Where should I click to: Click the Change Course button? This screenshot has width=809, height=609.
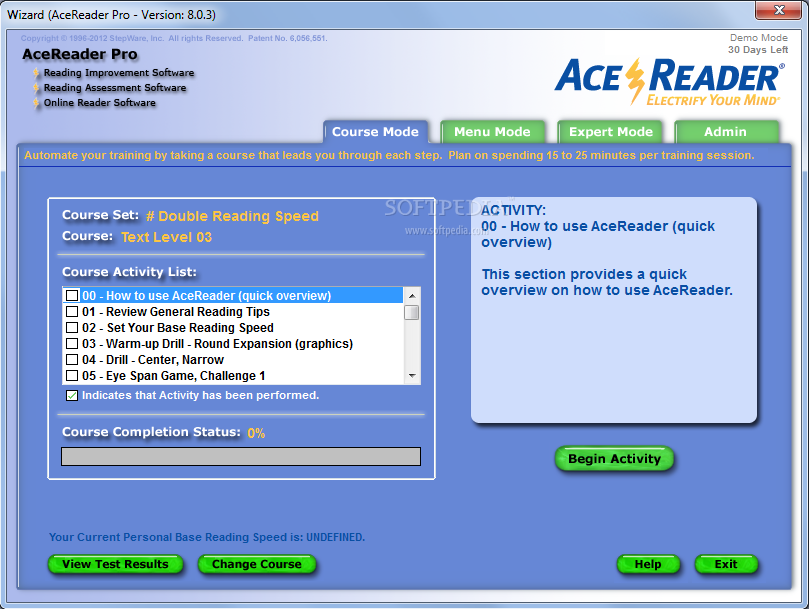(x=257, y=564)
